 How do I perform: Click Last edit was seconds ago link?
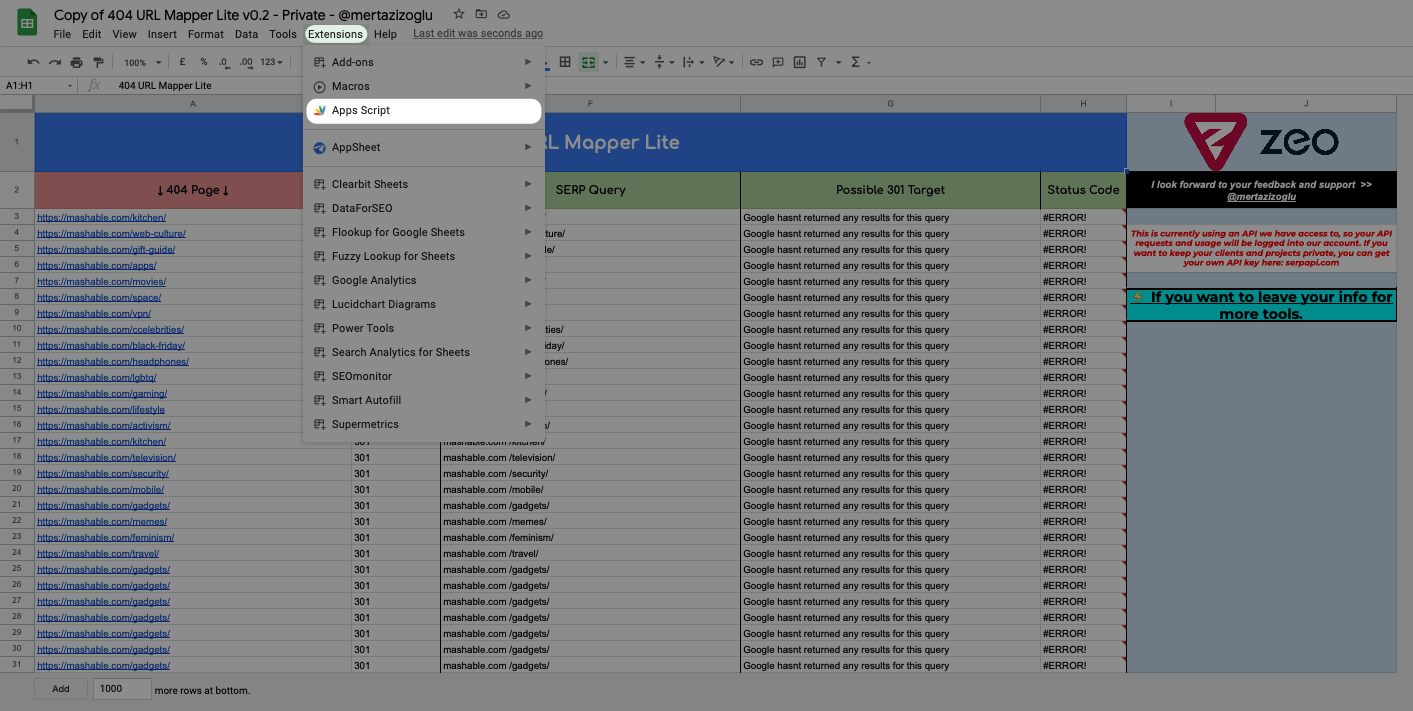(x=478, y=34)
